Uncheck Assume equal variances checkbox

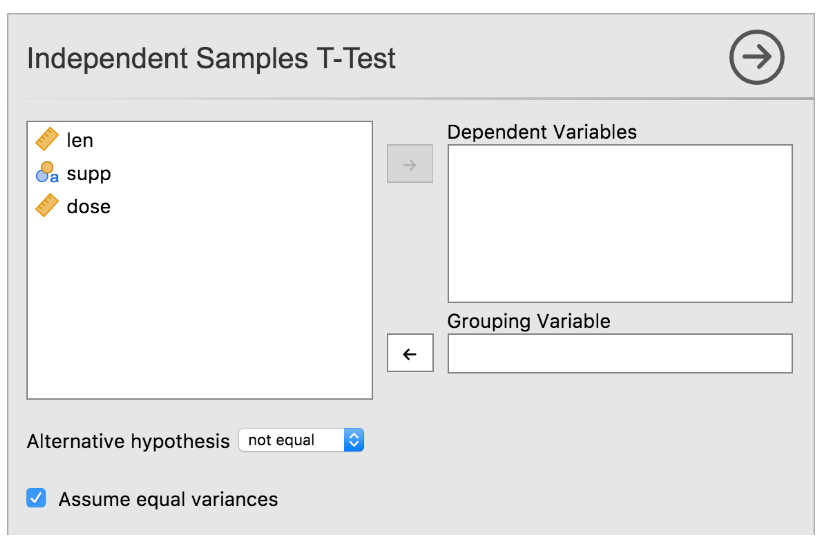pos(36,498)
